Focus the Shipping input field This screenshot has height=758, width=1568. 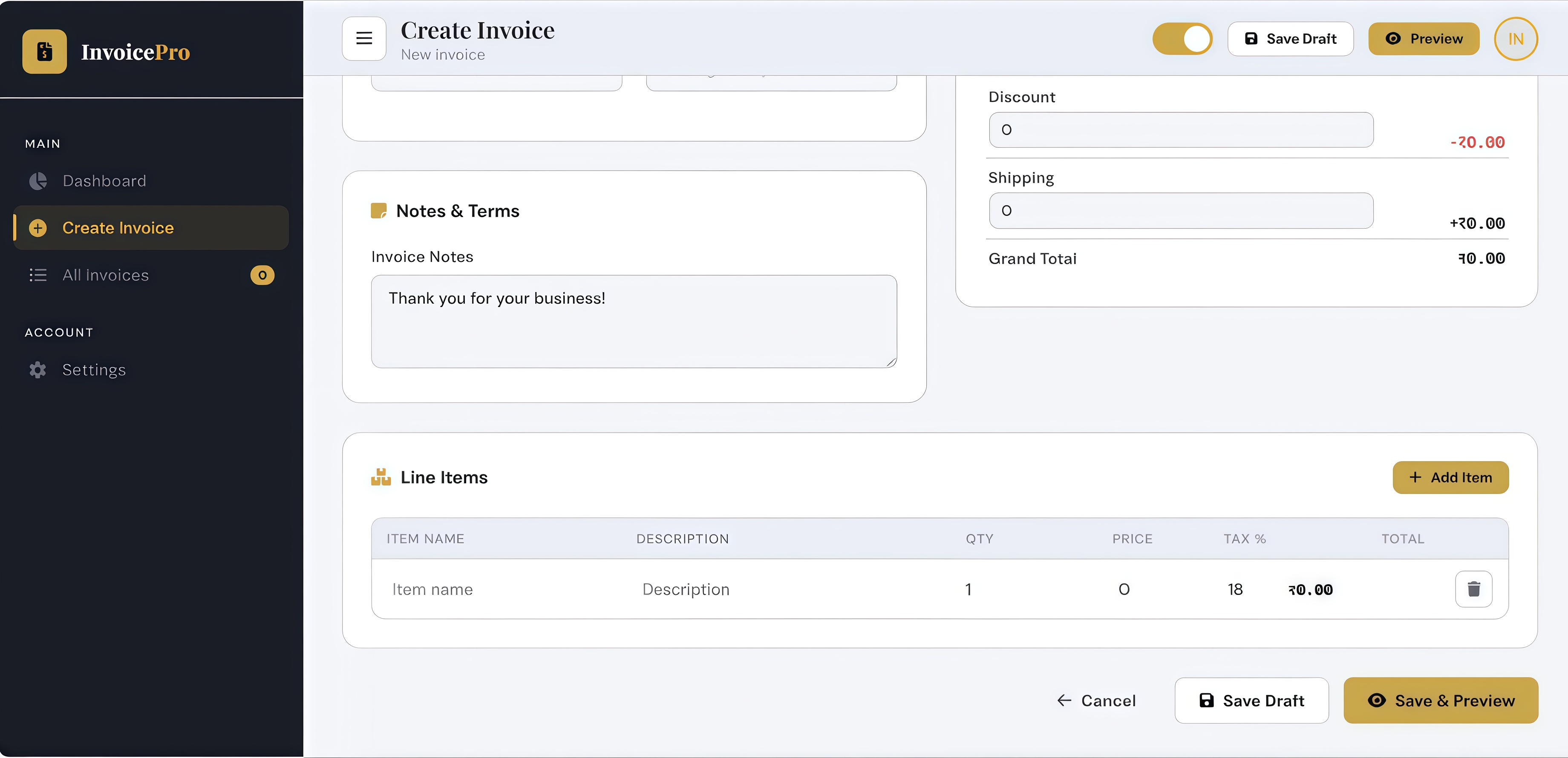tap(1181, 210)
